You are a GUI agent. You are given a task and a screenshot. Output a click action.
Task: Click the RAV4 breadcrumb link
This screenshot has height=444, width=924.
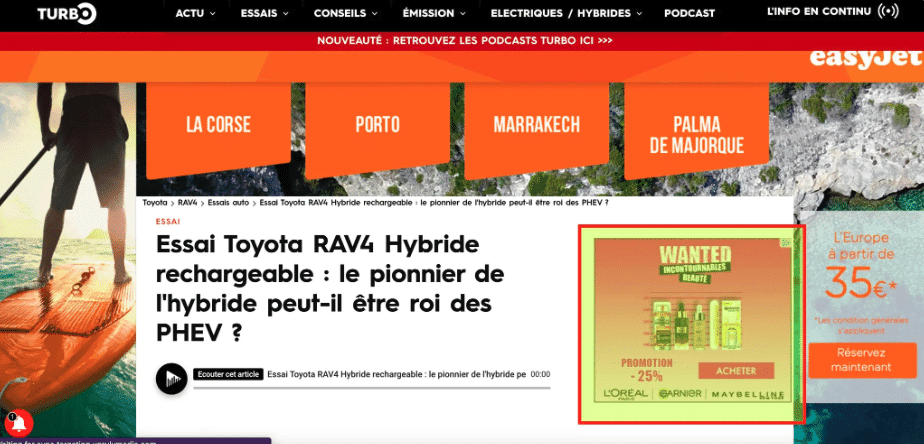(x=187, y=202)
